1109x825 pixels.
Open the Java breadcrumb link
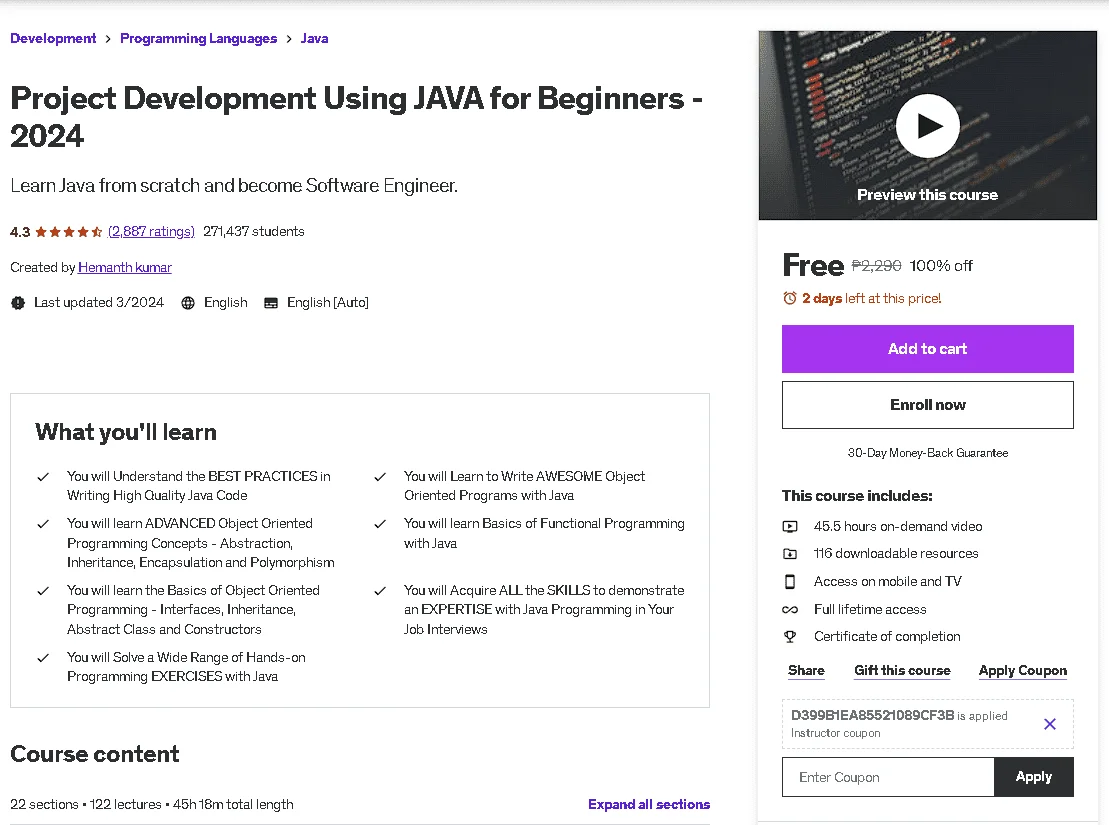point(314,38)
